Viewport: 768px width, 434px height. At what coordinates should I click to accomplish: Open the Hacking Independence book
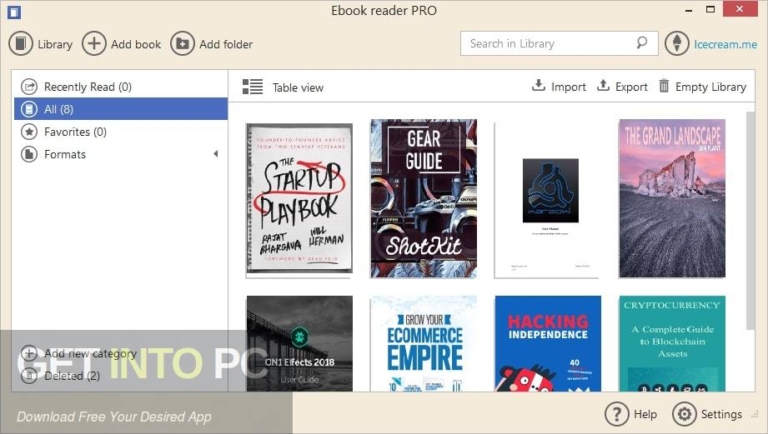tap(548, 343)
